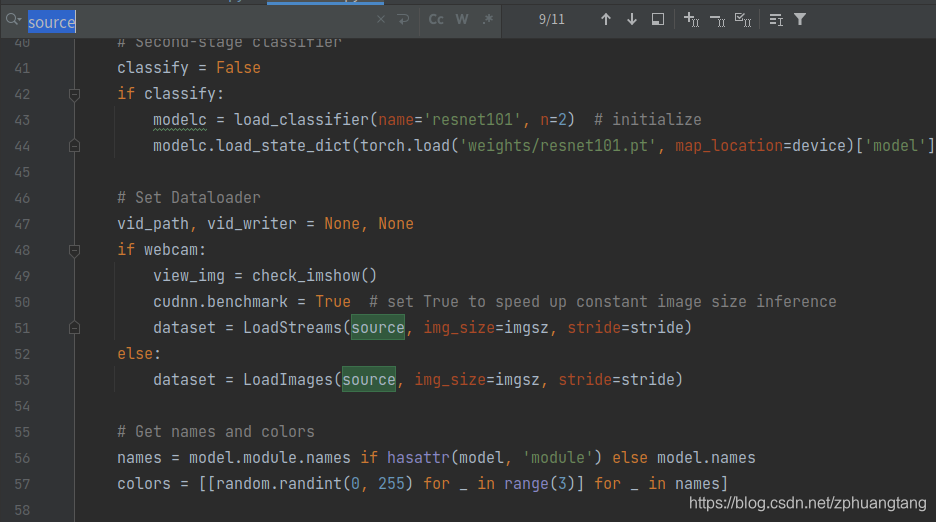This screenshot has width=936, height=522.
Task: Select all occurrences icon
Action: click(x=743, y=20)
